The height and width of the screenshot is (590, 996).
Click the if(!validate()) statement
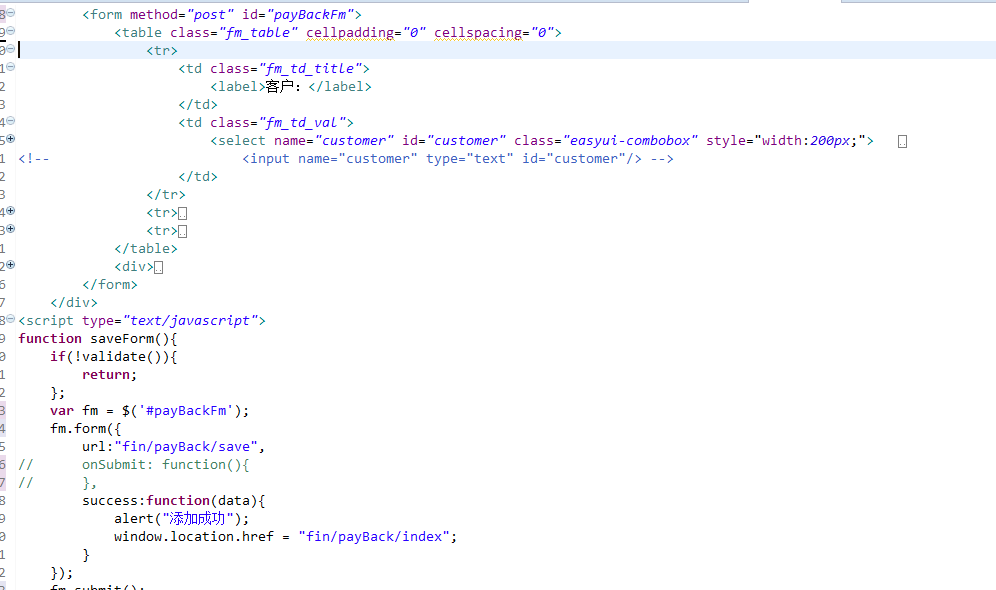point(114,357)
